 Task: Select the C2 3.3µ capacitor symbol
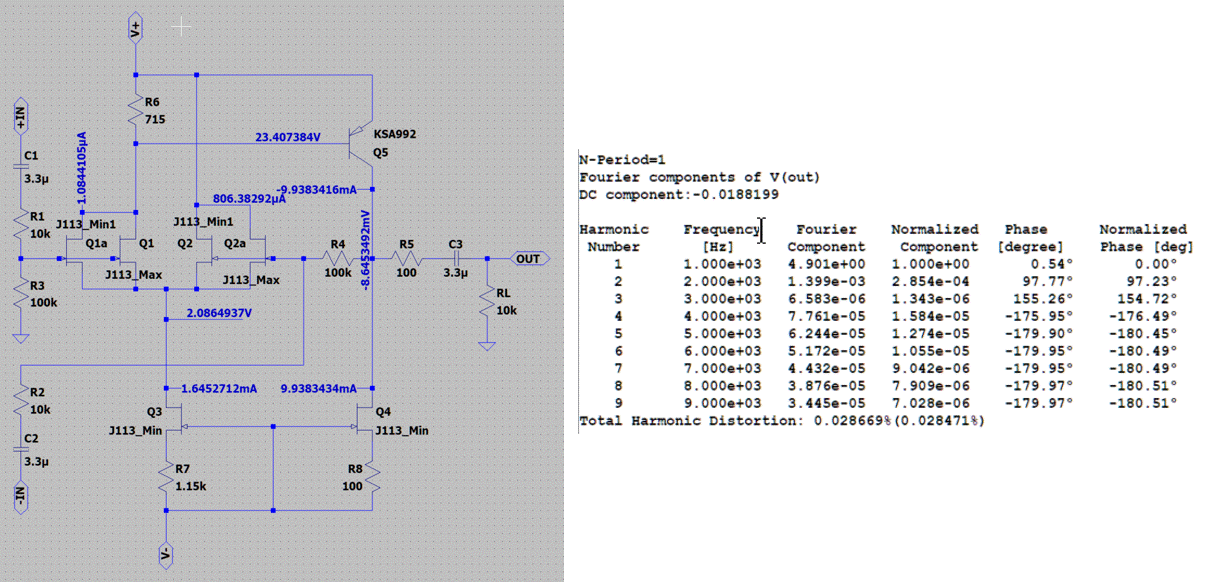[23, 449]
